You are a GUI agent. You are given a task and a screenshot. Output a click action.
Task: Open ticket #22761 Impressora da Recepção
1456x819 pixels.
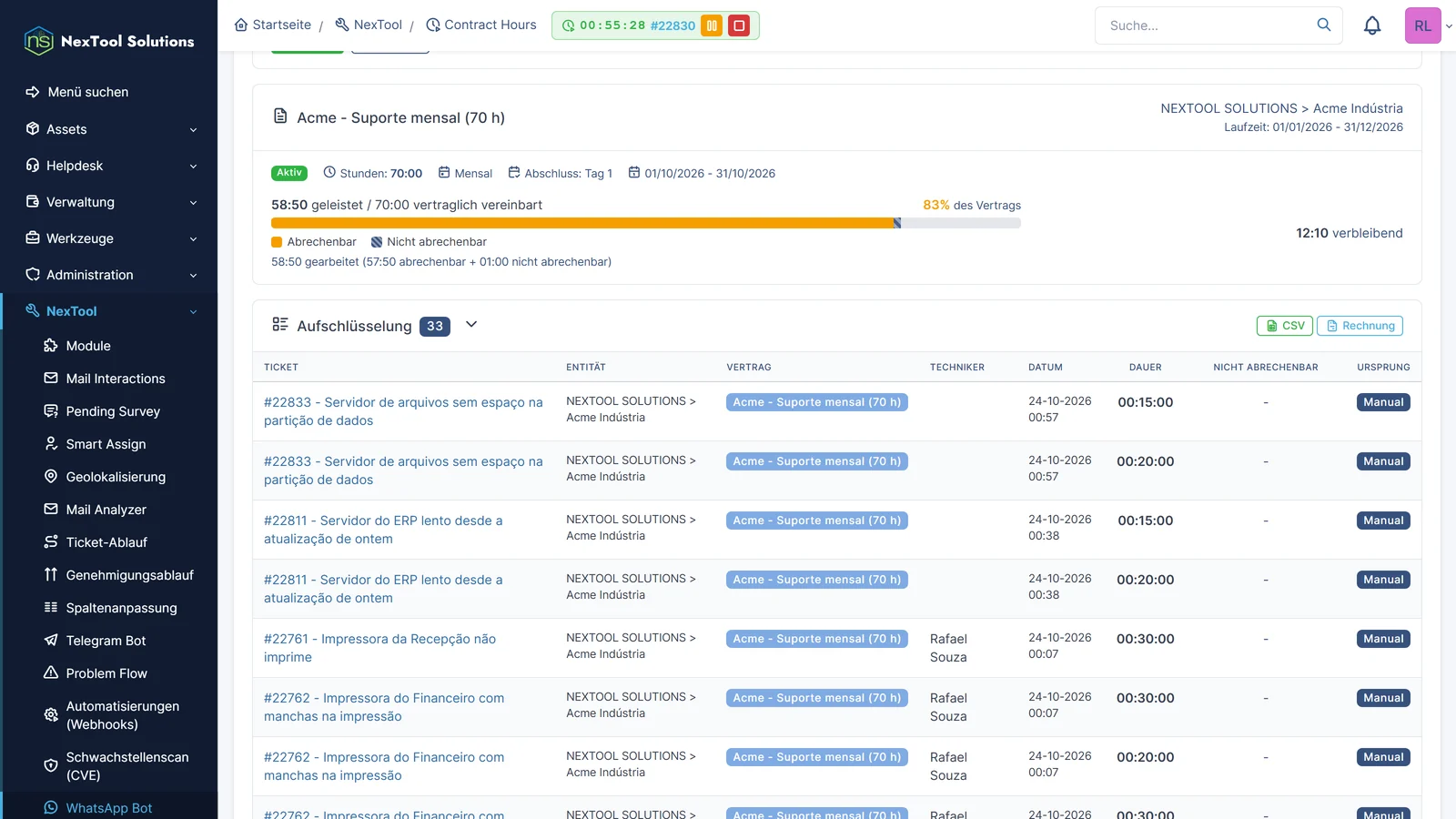pos(379,648)
